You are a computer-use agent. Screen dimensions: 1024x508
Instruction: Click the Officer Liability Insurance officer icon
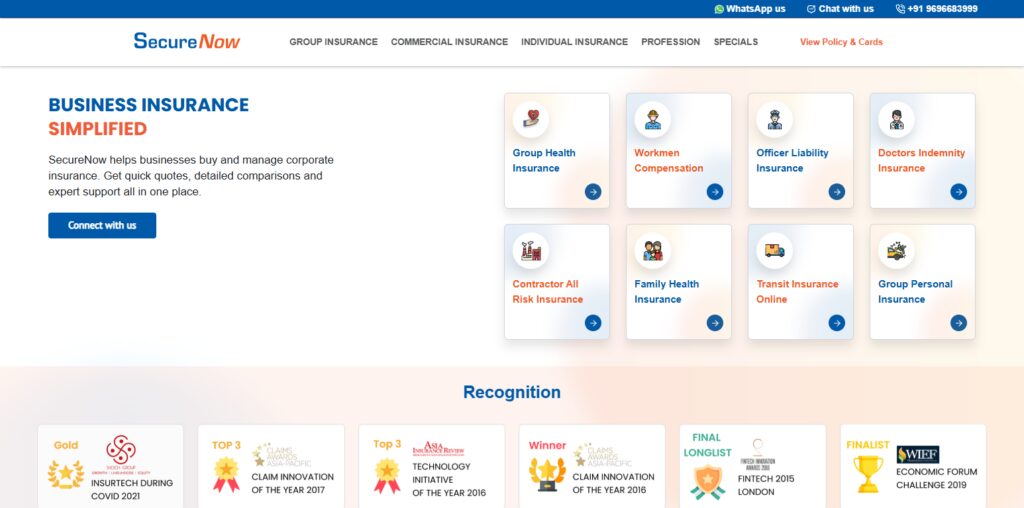[775, 119]
